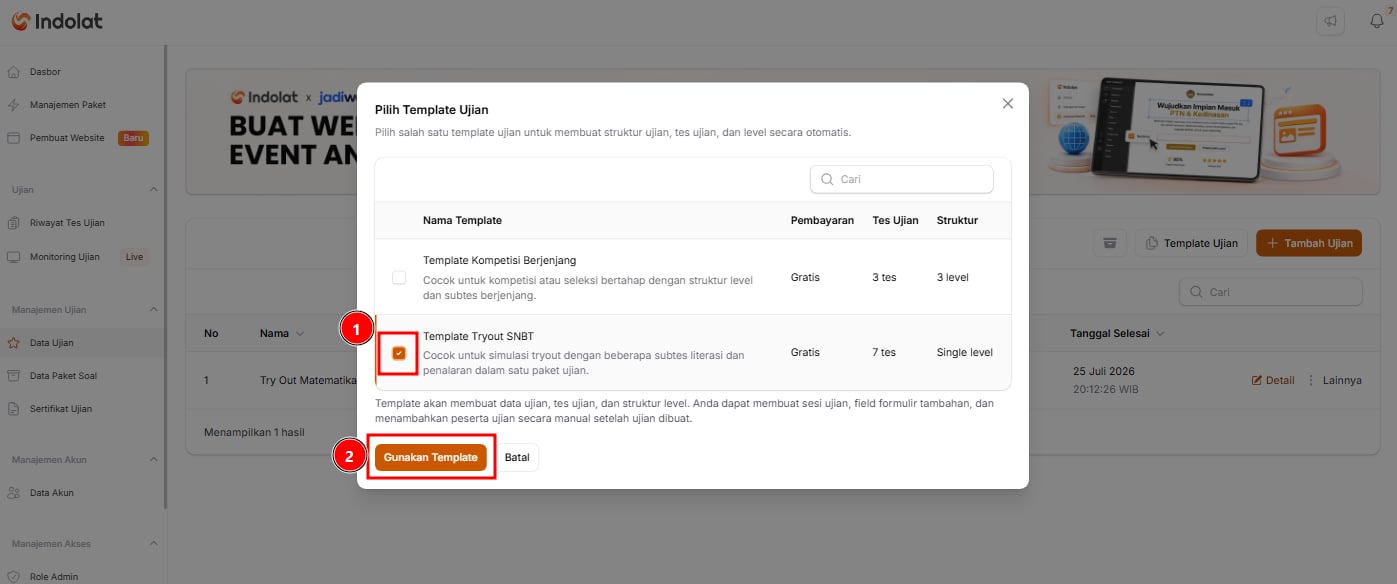Check the Template Kompetisi Berjenjang checkbox
The image size is (1397, 584).
(399, 277)
